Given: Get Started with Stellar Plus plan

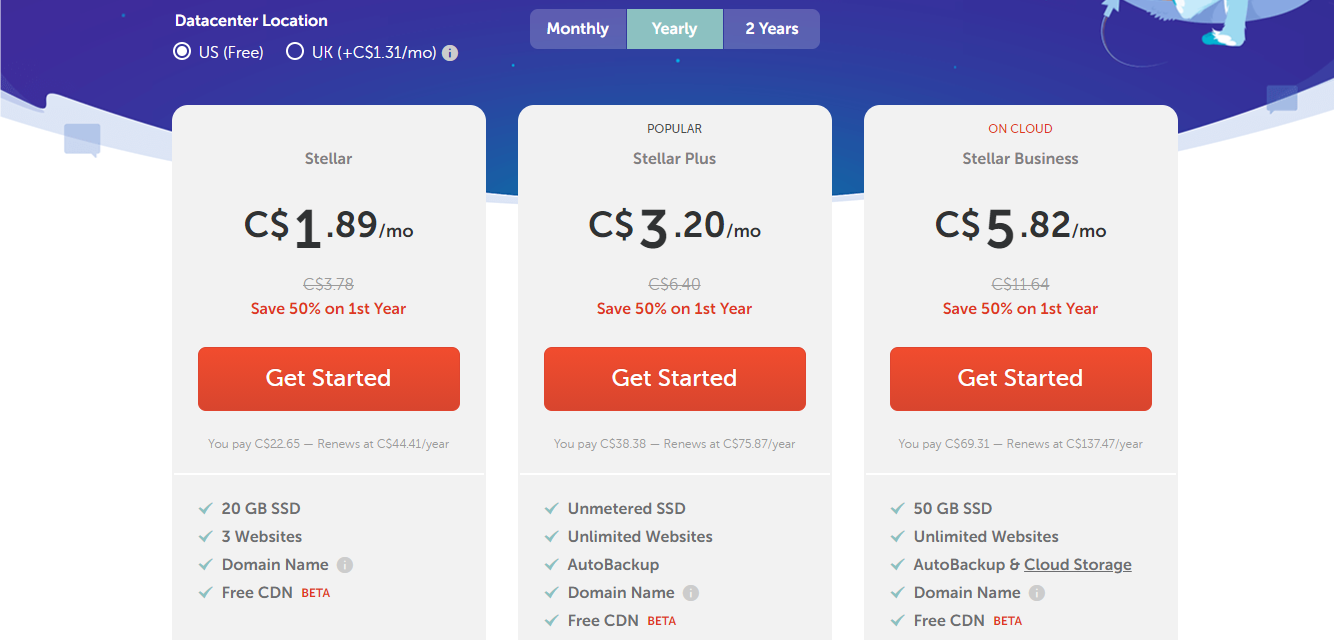Looking at the screenshot, I should (x=675, y=379).
